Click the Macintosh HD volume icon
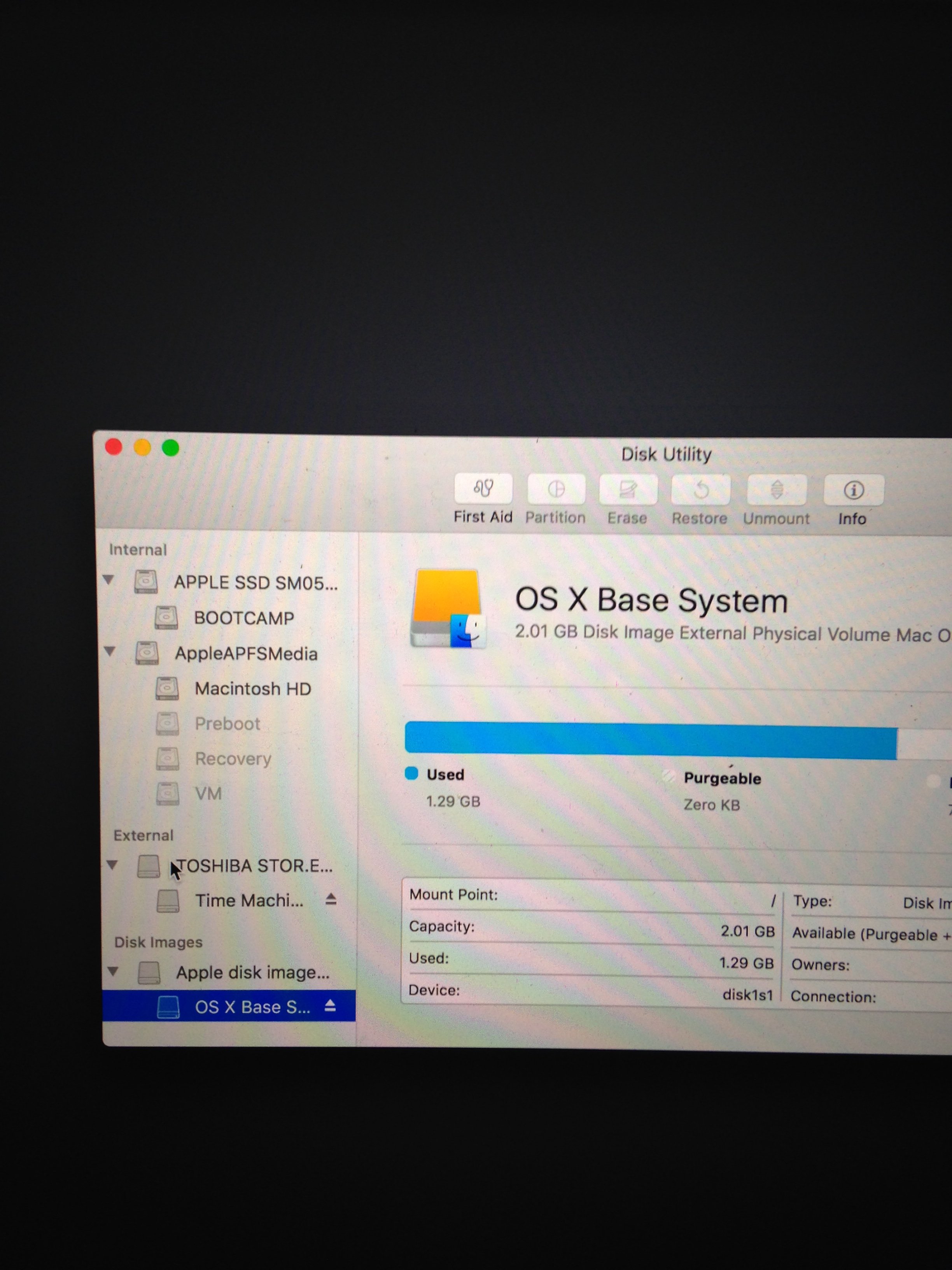This screenshot has width=952, height=1270. [x=167, y=688]
